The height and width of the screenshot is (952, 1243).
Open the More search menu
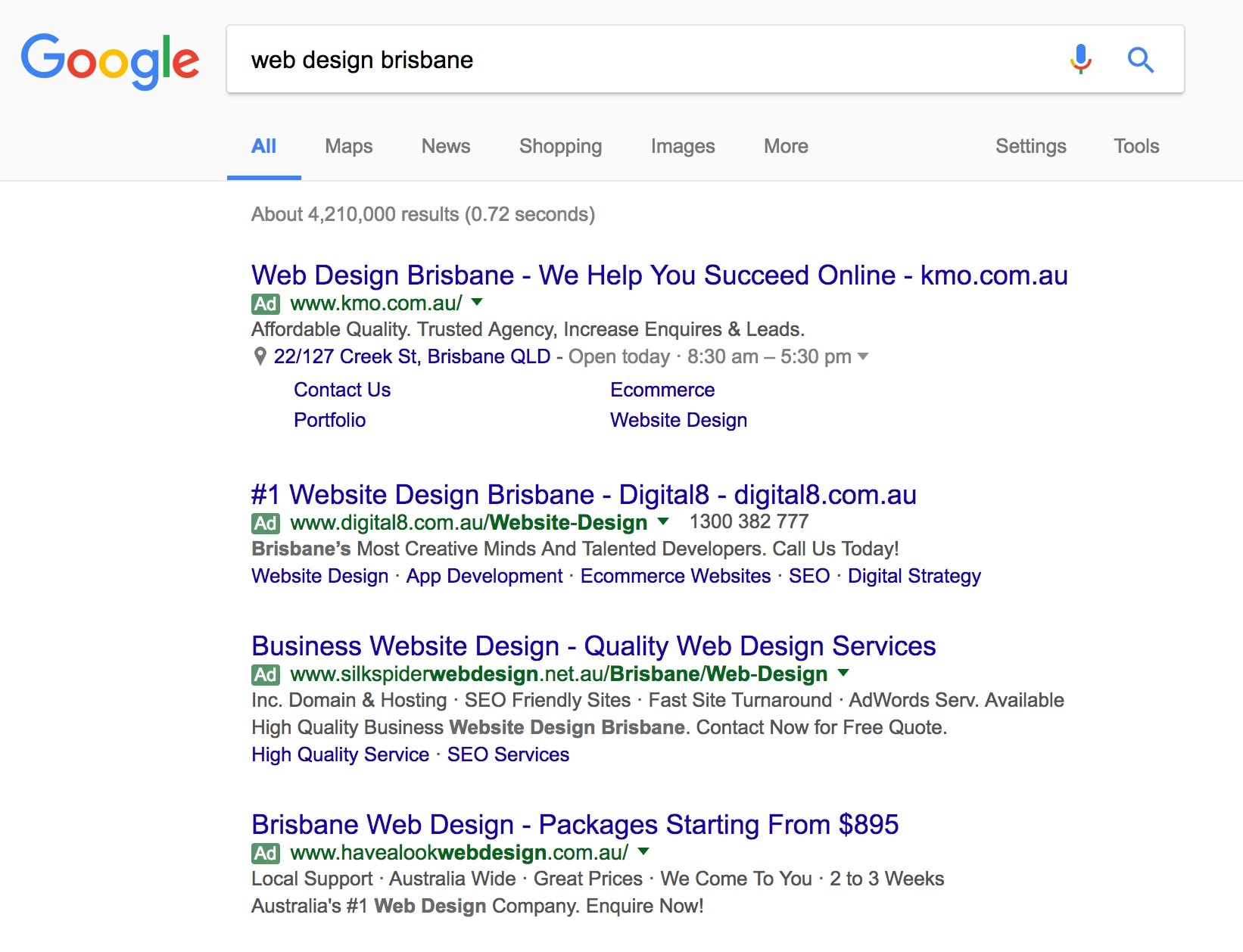[786, 146]
